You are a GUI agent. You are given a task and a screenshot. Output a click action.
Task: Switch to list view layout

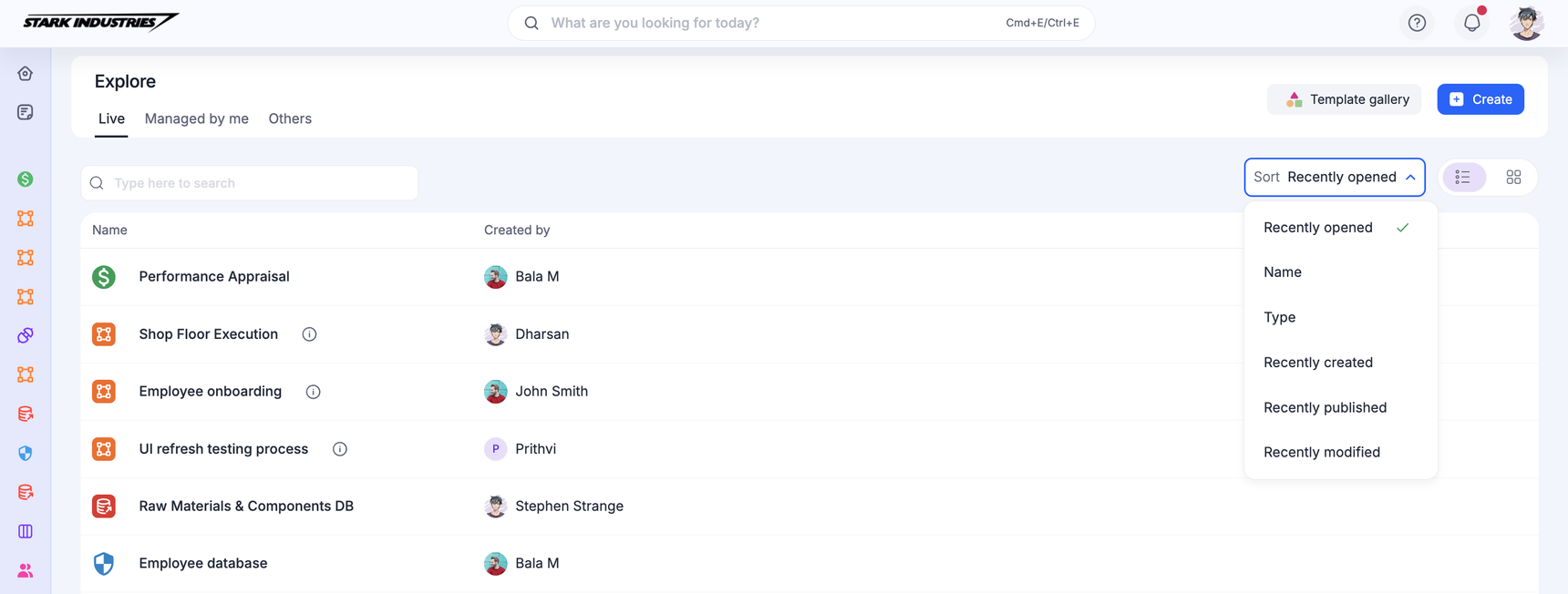(x=1463, y=178)
